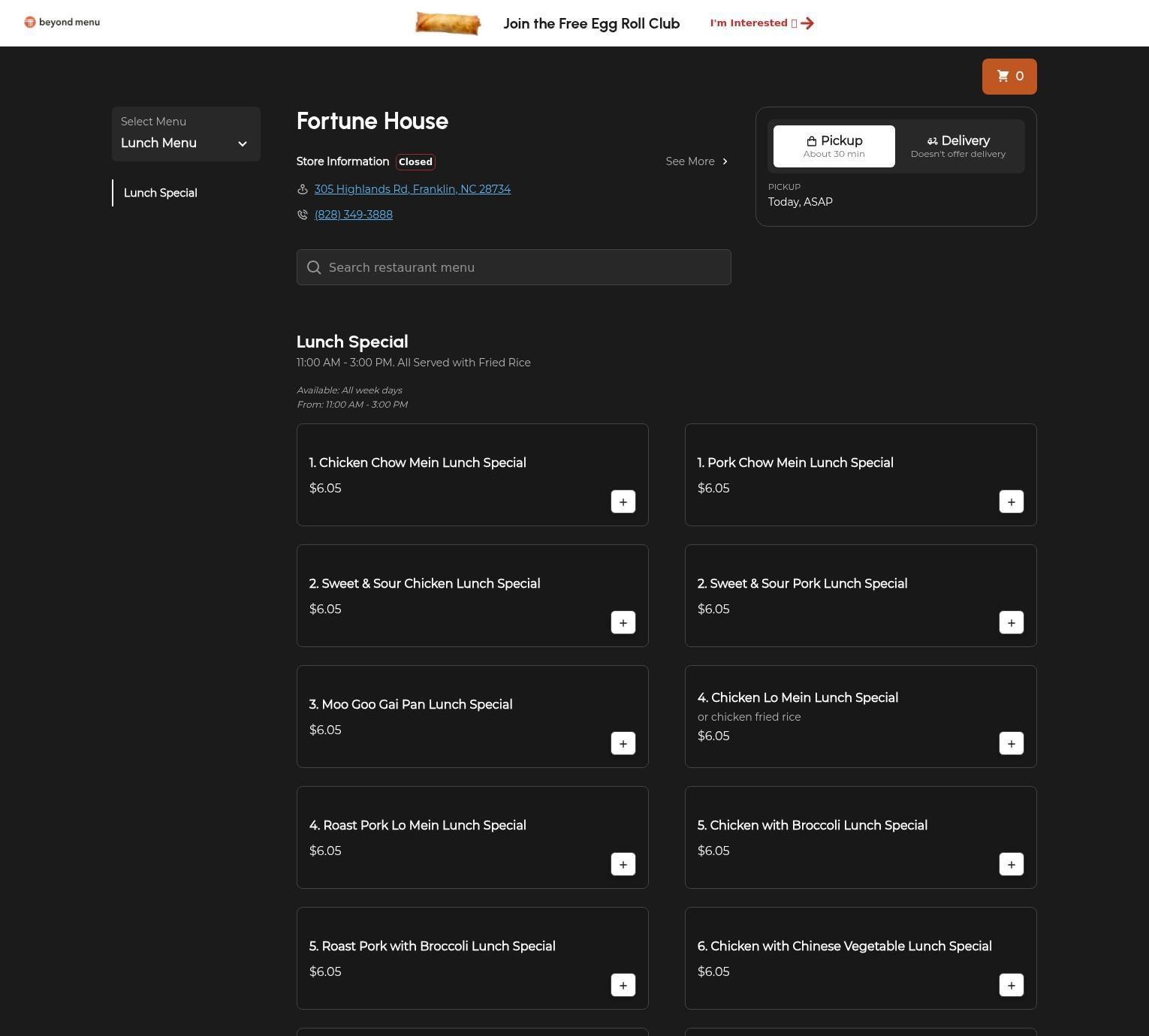Open the 305 Highlands Rd address link
This screenshot has height=1036, width=1149.
(x=412, y=189)
